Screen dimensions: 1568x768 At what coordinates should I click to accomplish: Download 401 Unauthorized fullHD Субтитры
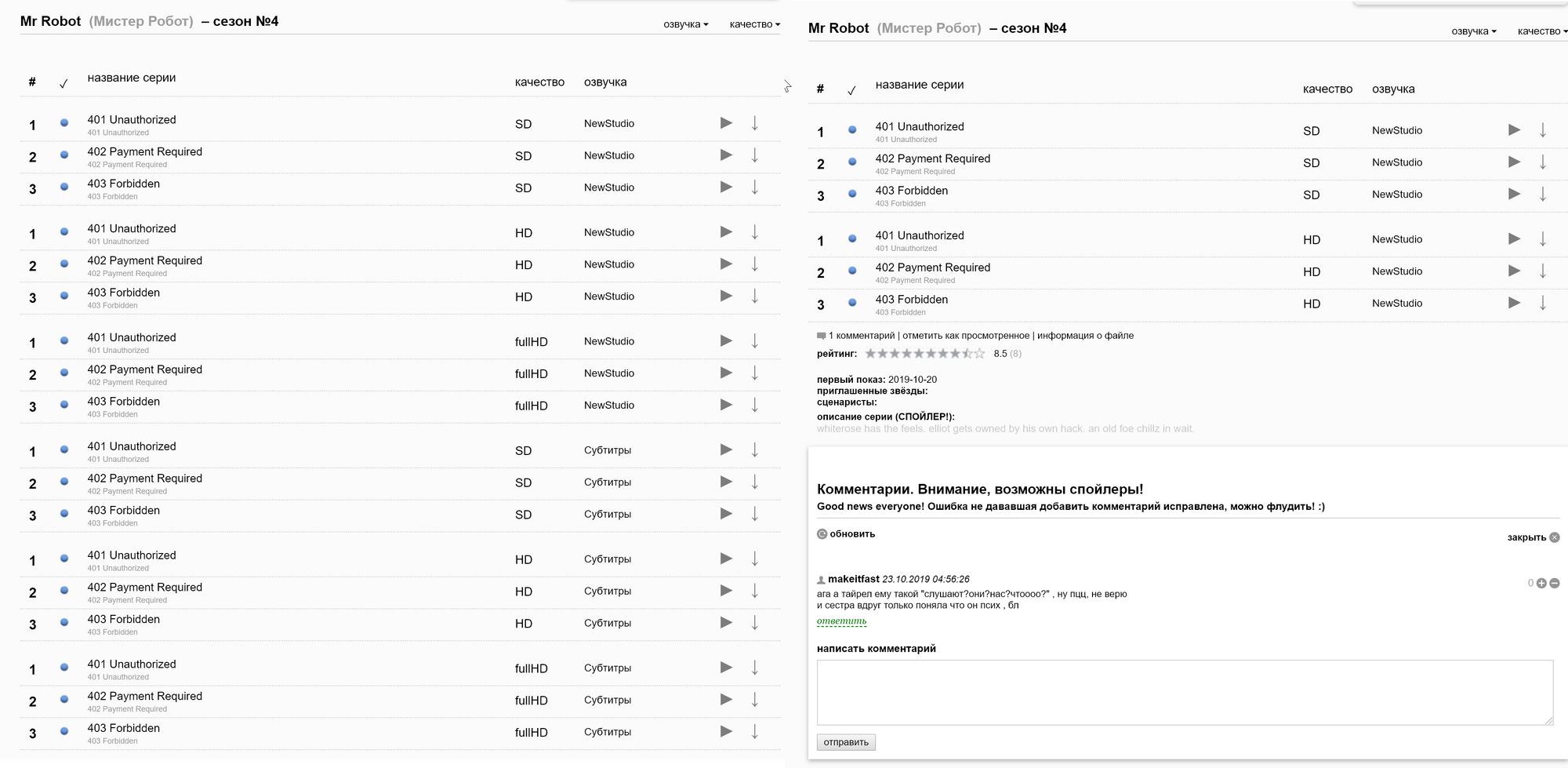pos(755,668)
